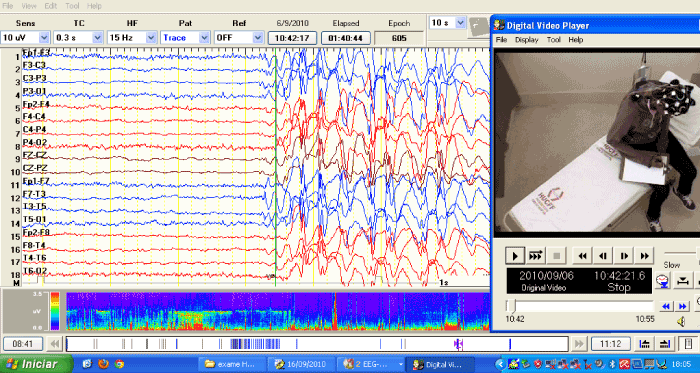Click the density spectral array trend graph
The image size is (700, 373).
pos(278,311)
